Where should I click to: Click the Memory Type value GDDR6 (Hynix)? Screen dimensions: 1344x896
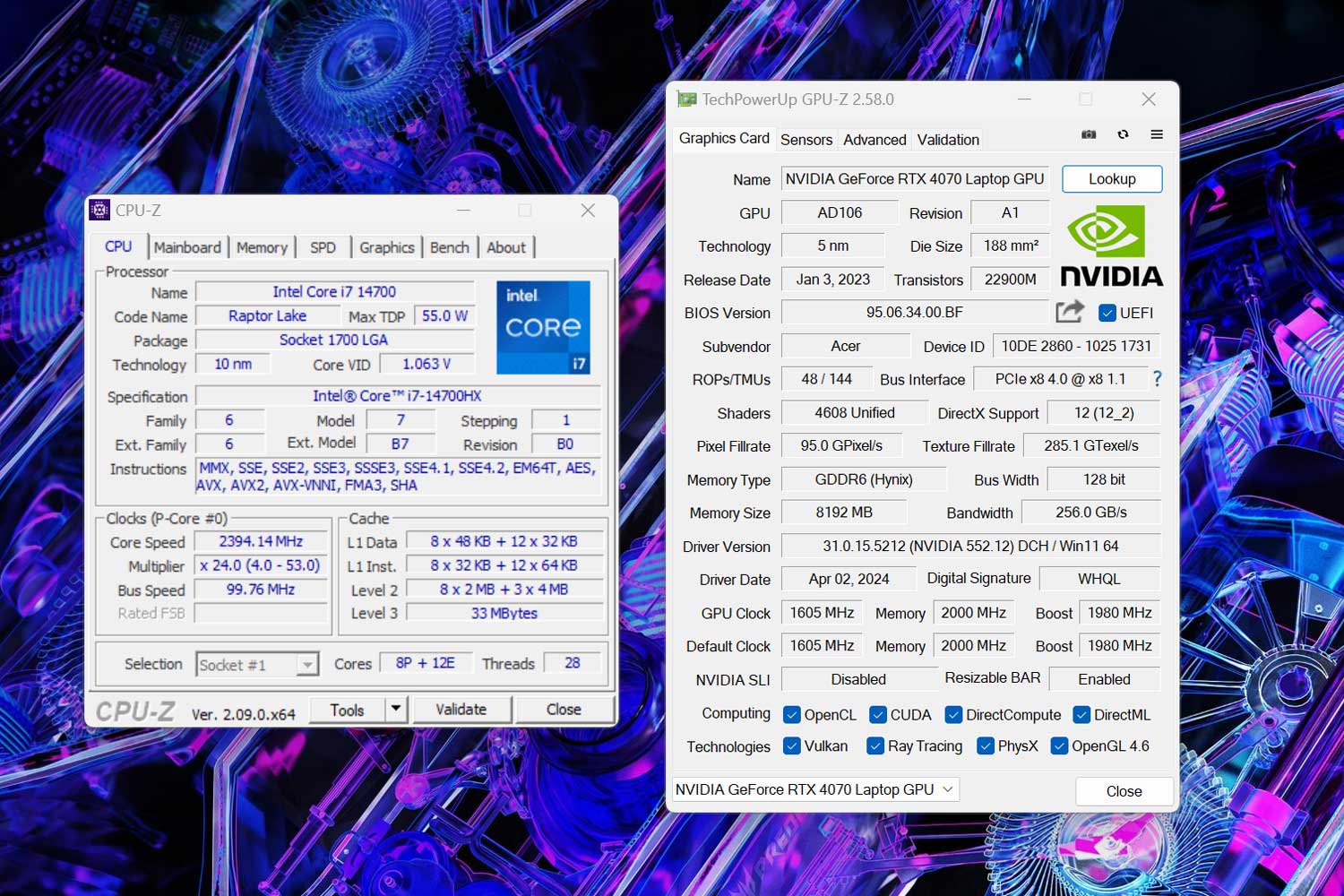pos(864,479)
